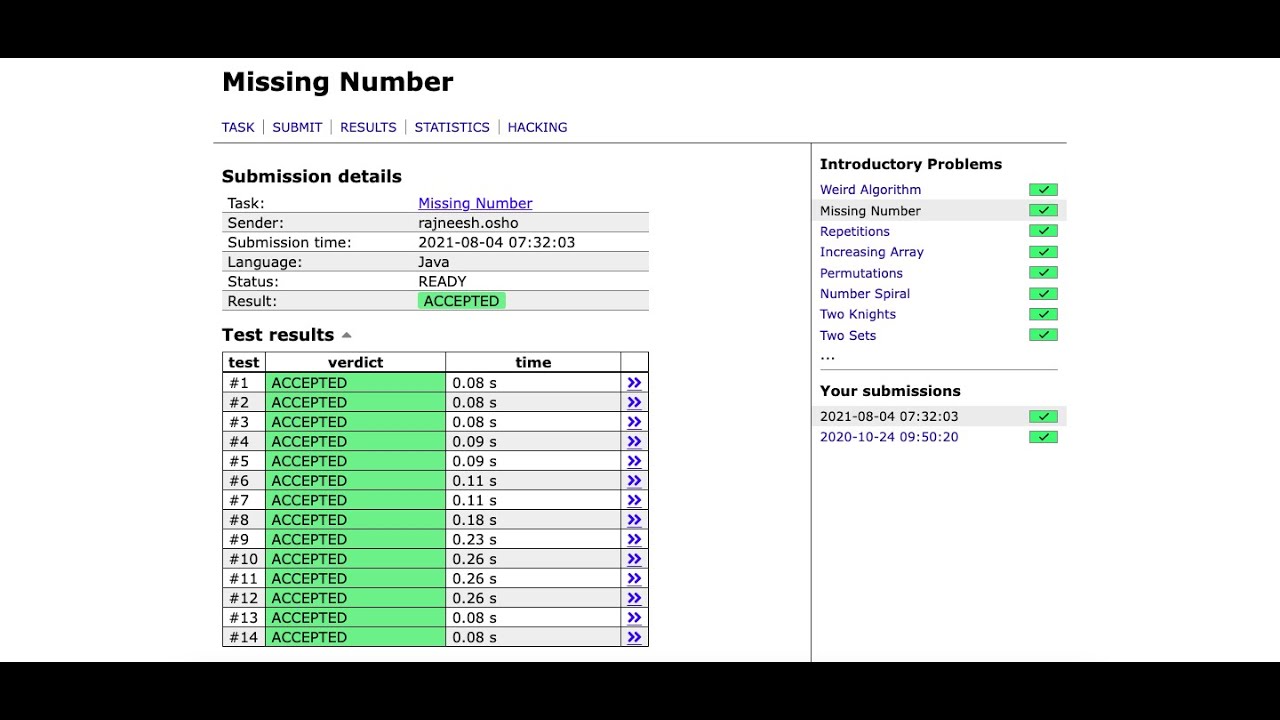Image resolution: width=1280 pixels, height=720 pixels.
Task: Open test #2 details arrow icon
Action: click(x=634, y=403)
